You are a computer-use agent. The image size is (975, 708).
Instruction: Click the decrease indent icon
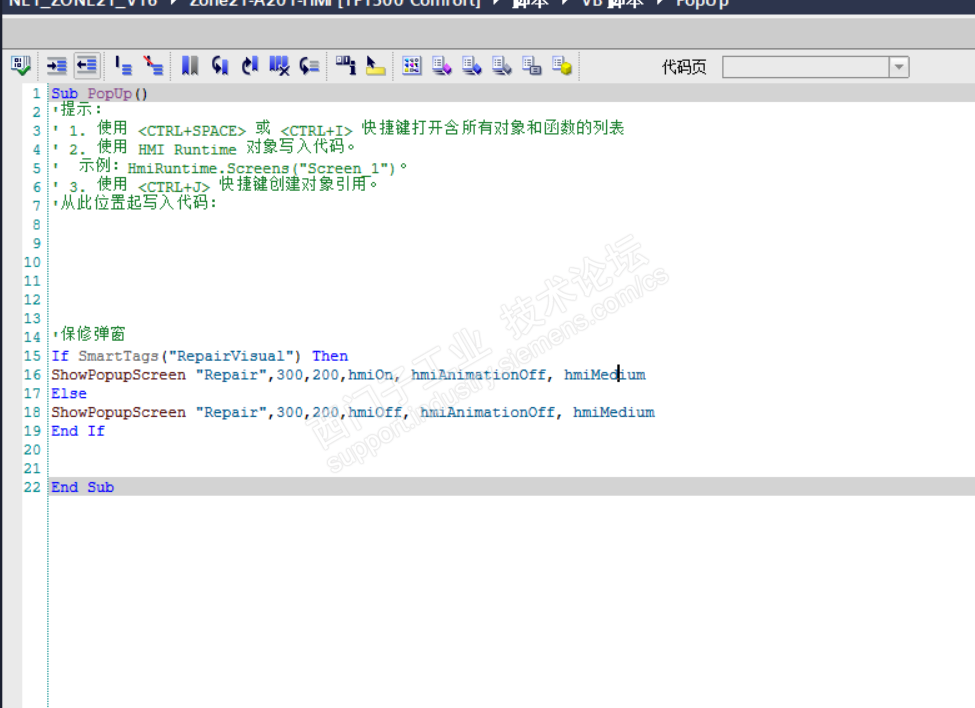coord(87,65)
